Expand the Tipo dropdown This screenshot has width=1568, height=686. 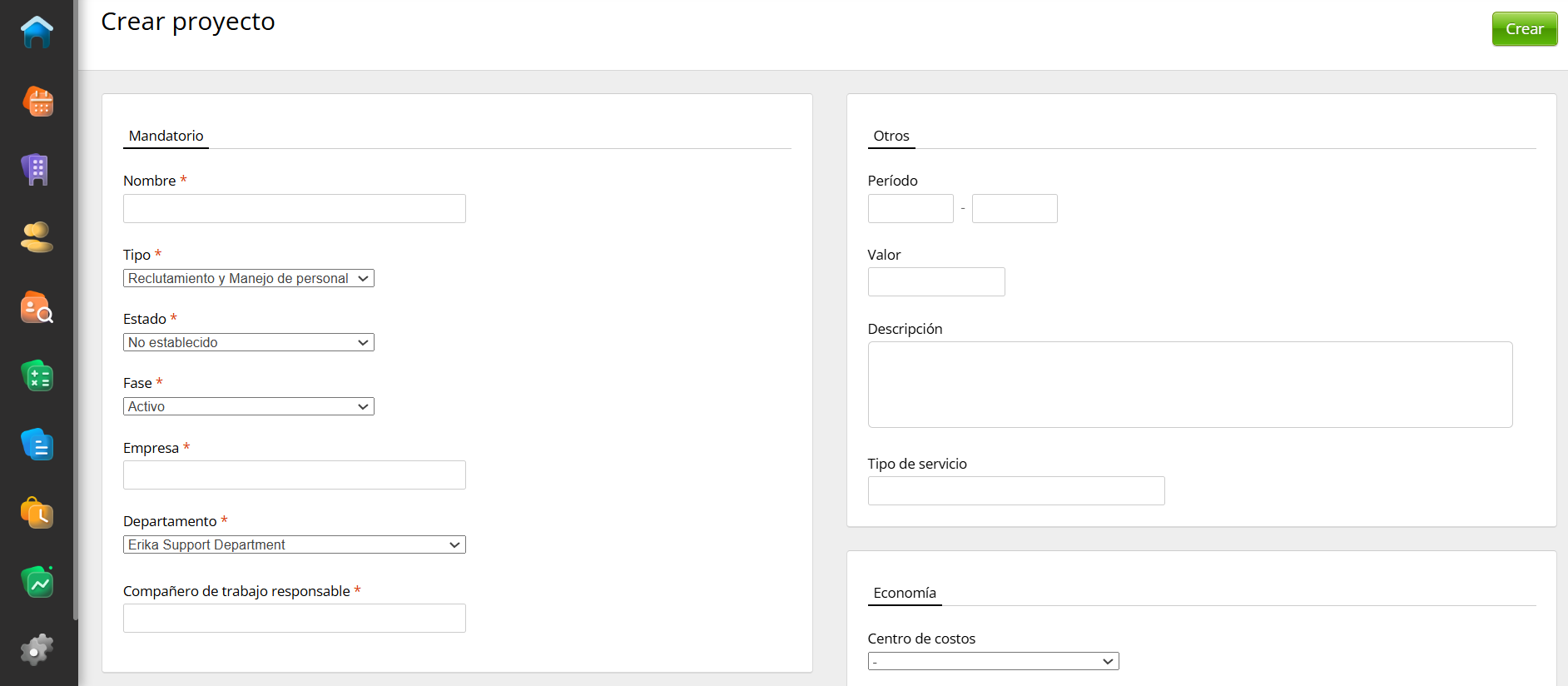coord(248,278)
